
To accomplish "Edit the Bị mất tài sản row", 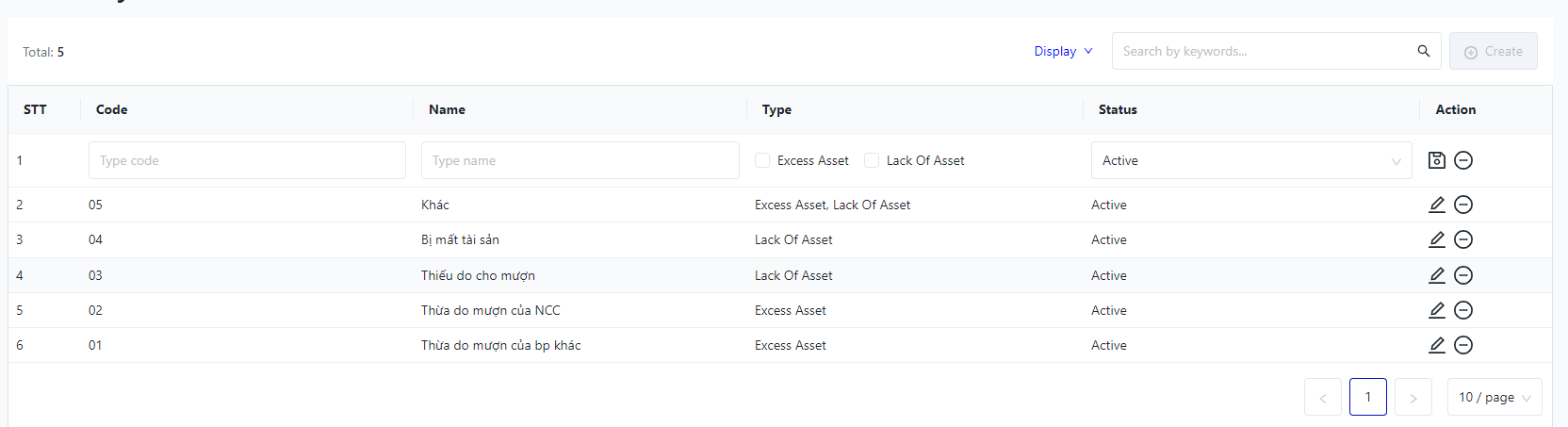I will click(1436, 239).
